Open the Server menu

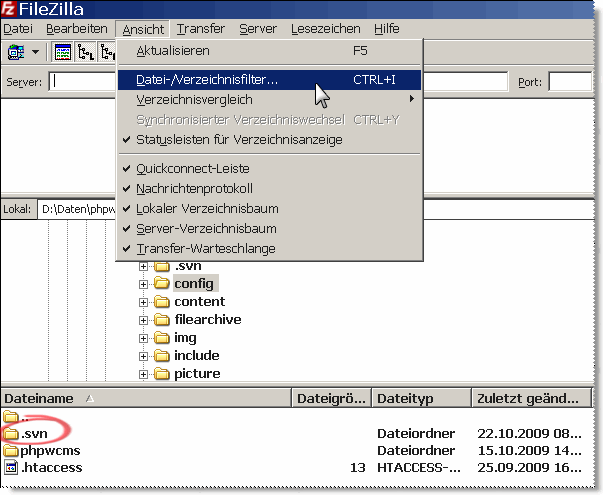[258, 29]
